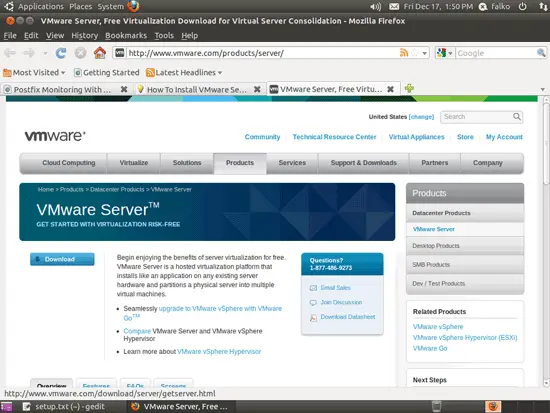Bookmark page with the star icon

click(415, 53)
